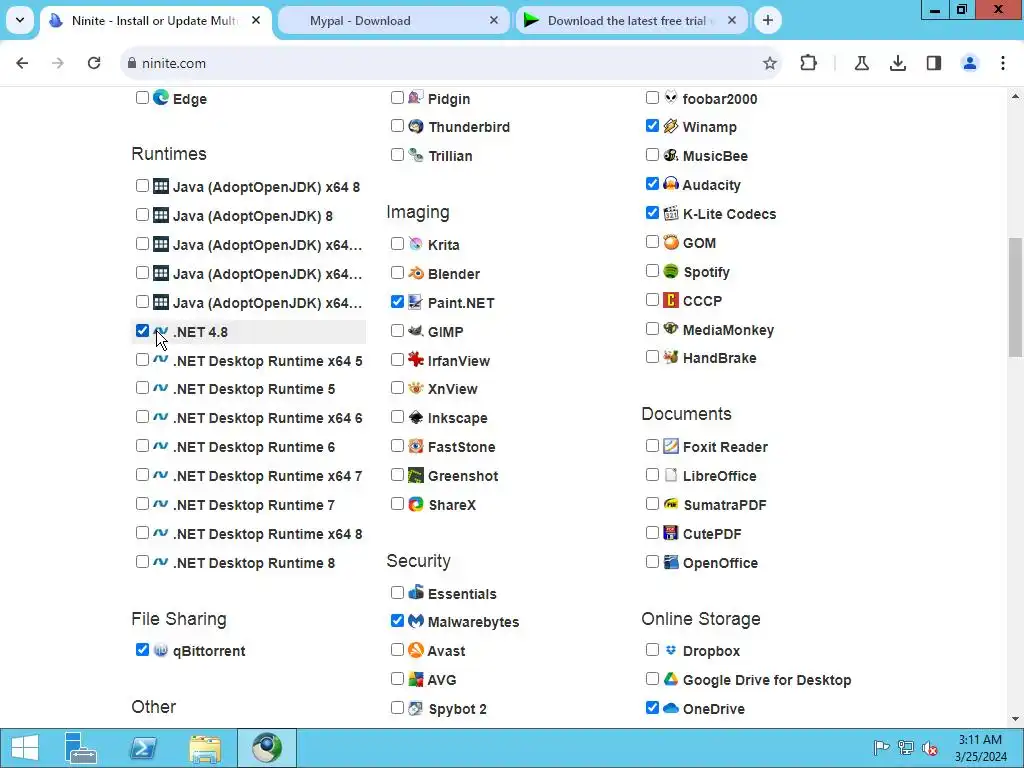Check the MusicBee checkbox
1024x768 pixels.
[x=652, y=155]
